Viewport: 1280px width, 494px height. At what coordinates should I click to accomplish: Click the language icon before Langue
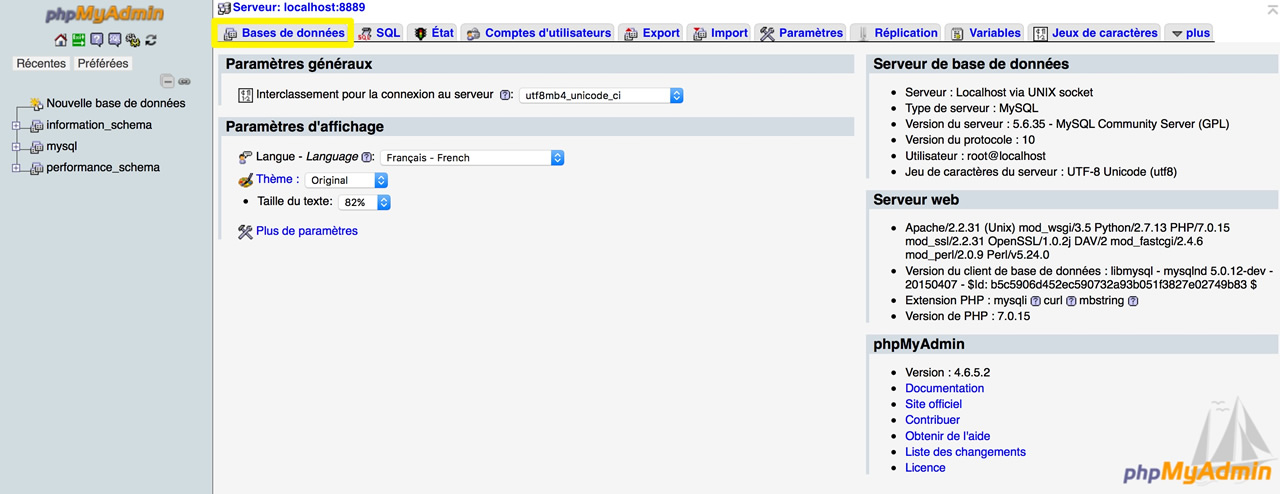246,157
